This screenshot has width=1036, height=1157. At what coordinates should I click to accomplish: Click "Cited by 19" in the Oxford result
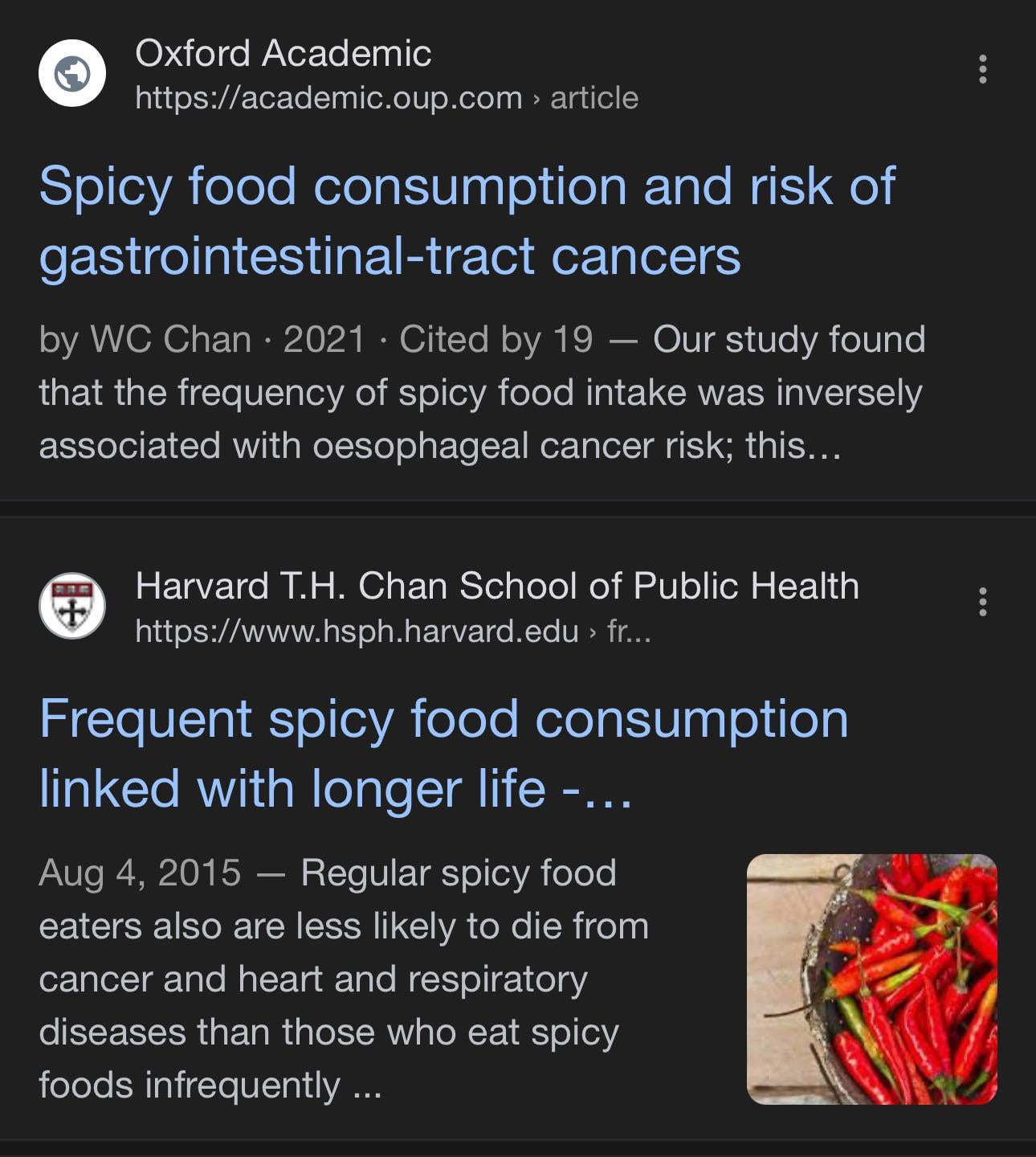click(x=496, y=339)
